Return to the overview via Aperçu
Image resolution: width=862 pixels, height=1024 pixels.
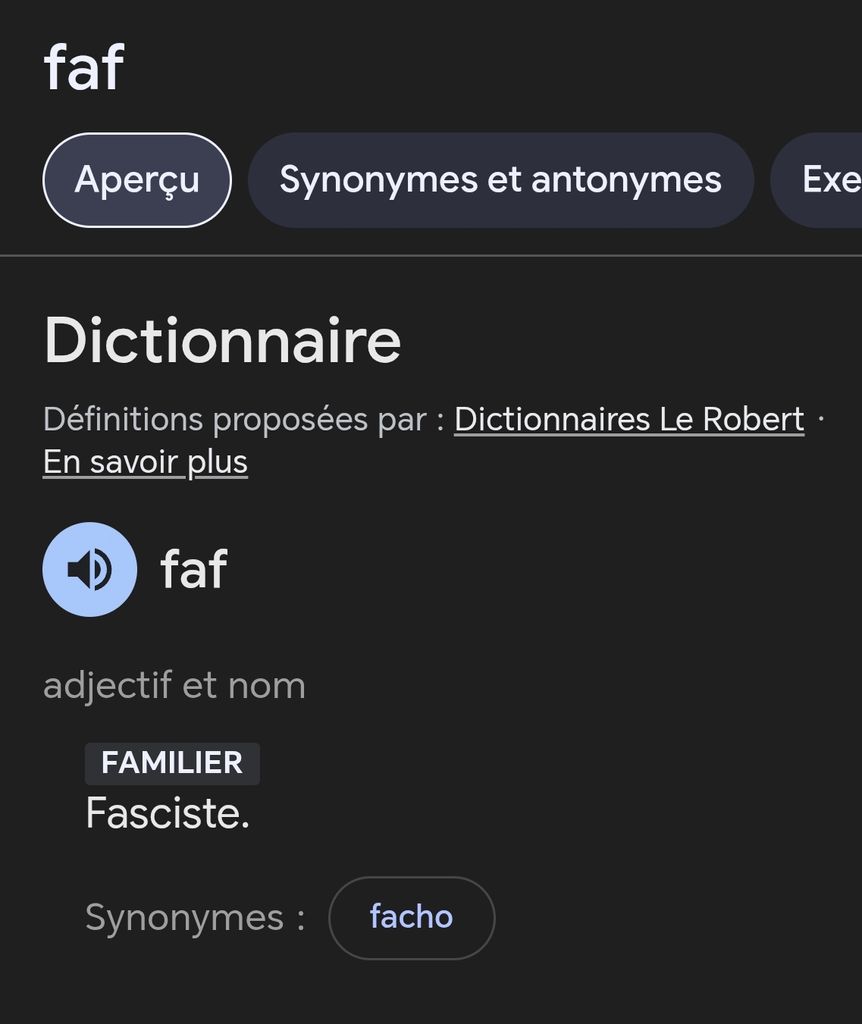[137, 180]
